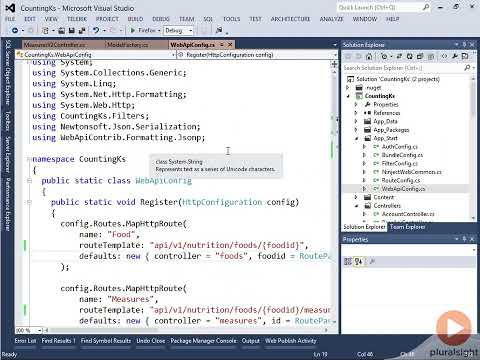The height and width of the screenshot is (360, 480).
Task: Click the Solution Explorer search magnifier icon
Action: (467, 68)
